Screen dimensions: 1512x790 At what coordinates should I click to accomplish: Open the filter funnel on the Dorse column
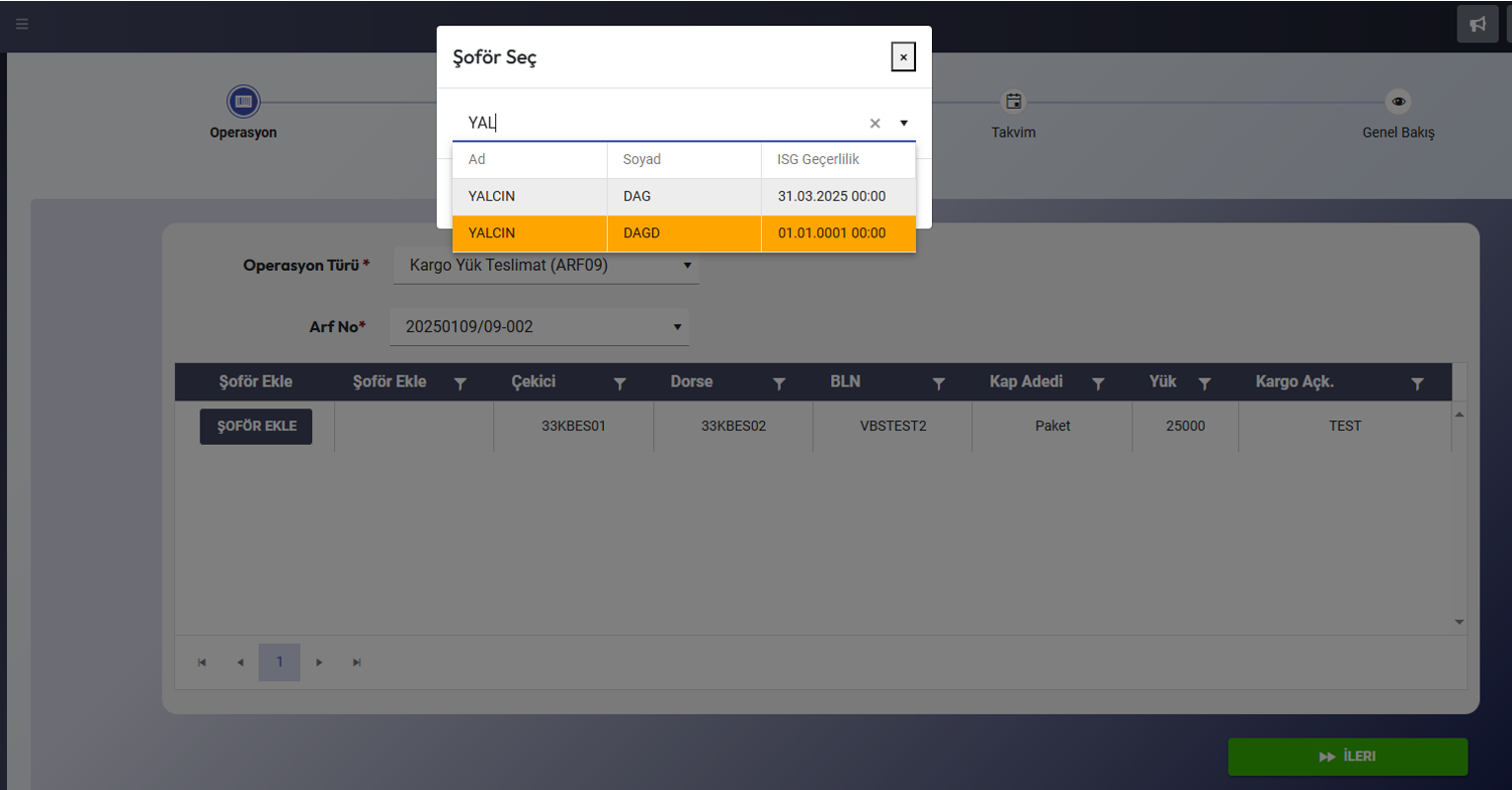(x=780, y=383)
